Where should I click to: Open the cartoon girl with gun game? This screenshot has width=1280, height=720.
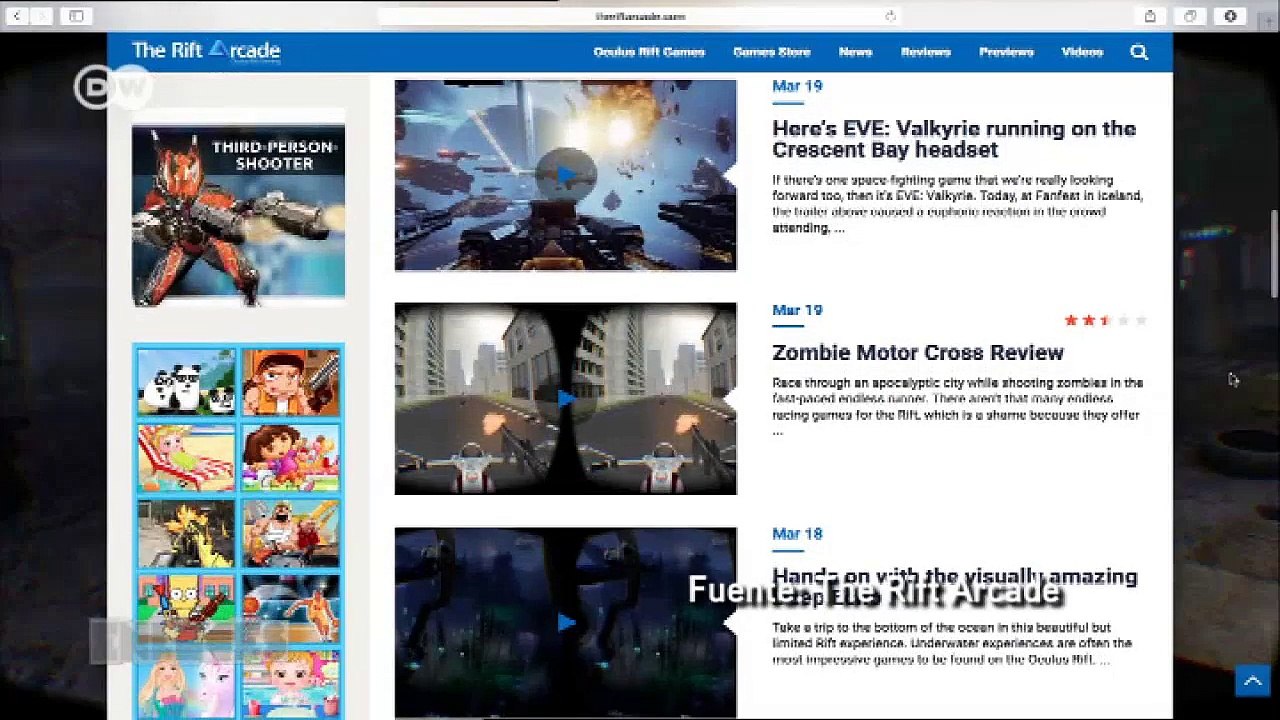point(290,382)
